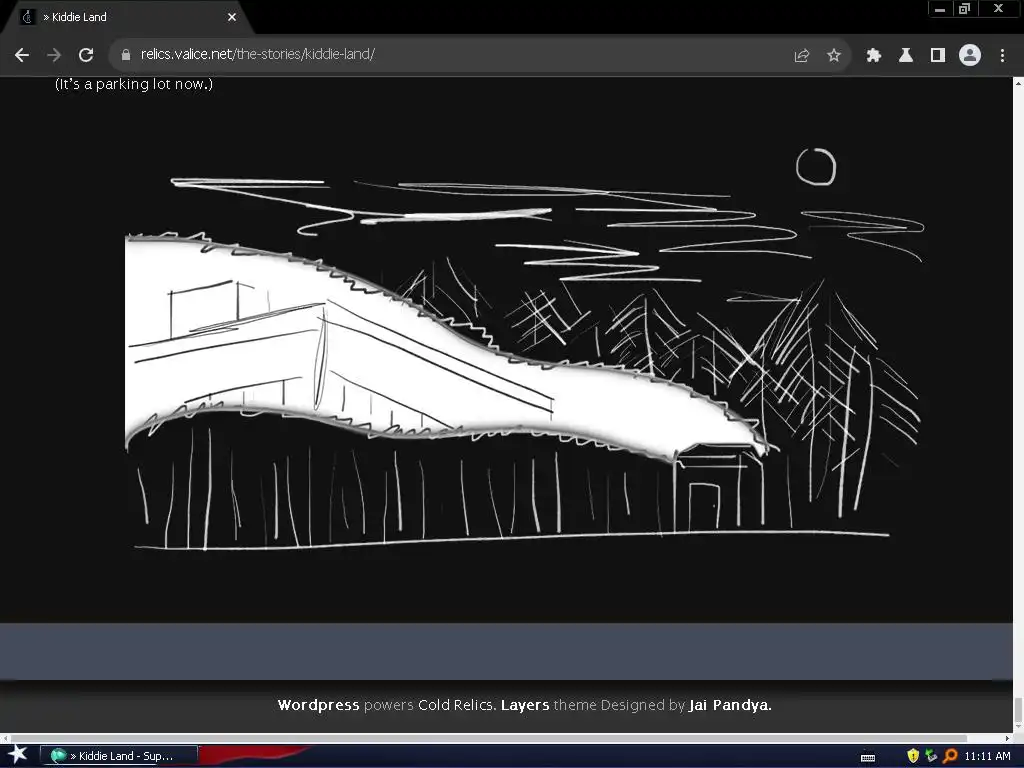Open the yellow security shield alert
Image resolution: width=1024 pixels, height=768 pixels.
pyautogui.click(x=913, y=756)
